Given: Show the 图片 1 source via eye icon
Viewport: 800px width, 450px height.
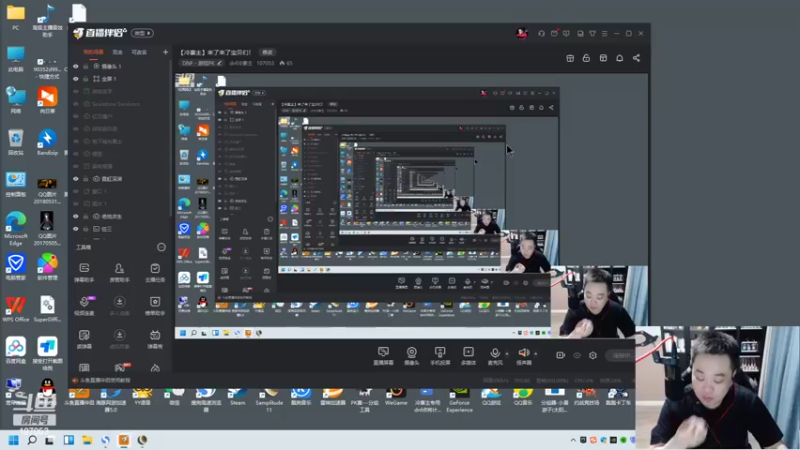Looking at the screenshot, I should (76, 204).
